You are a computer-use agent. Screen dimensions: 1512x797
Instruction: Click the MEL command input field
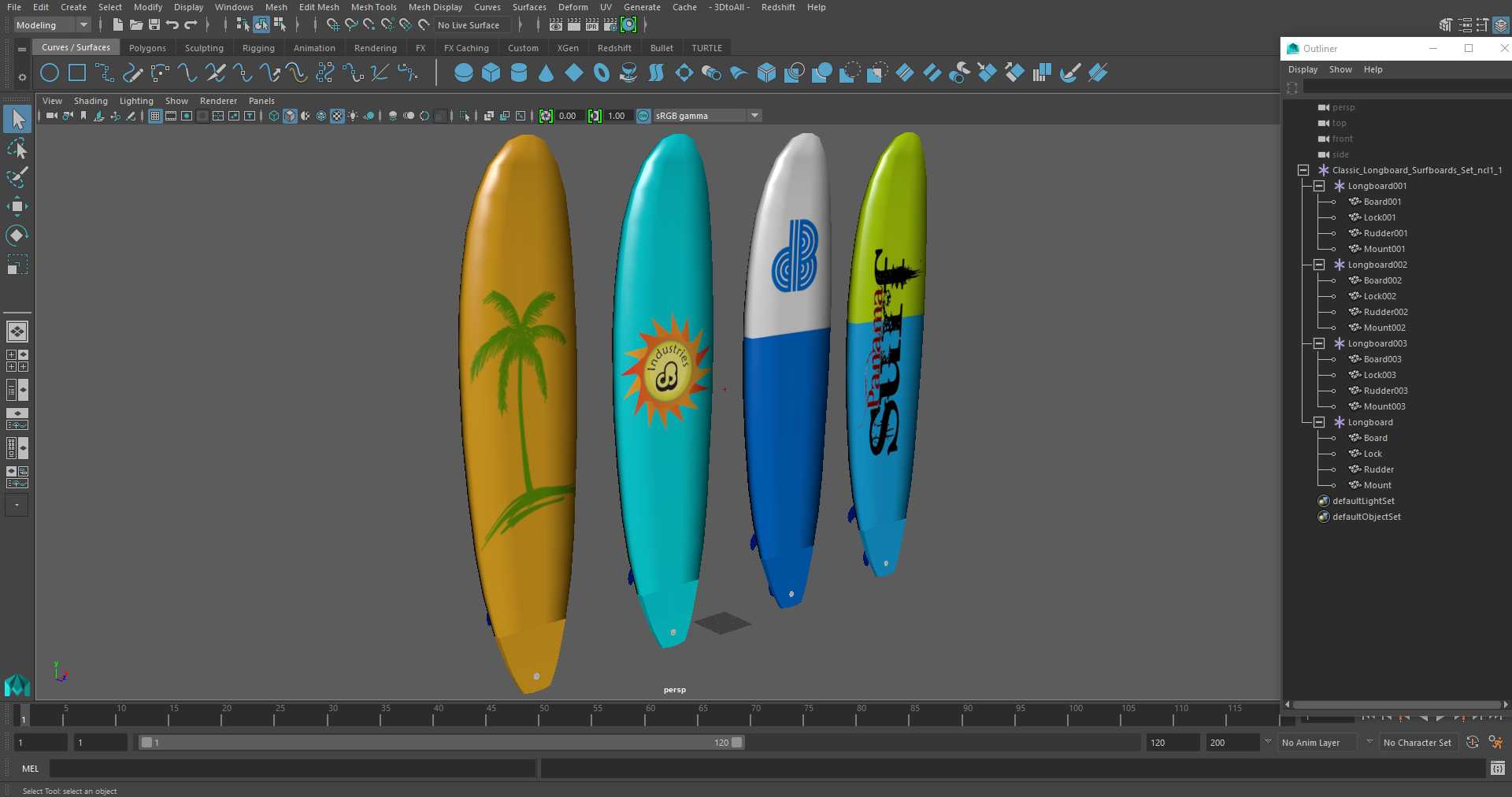click(292, 769)
